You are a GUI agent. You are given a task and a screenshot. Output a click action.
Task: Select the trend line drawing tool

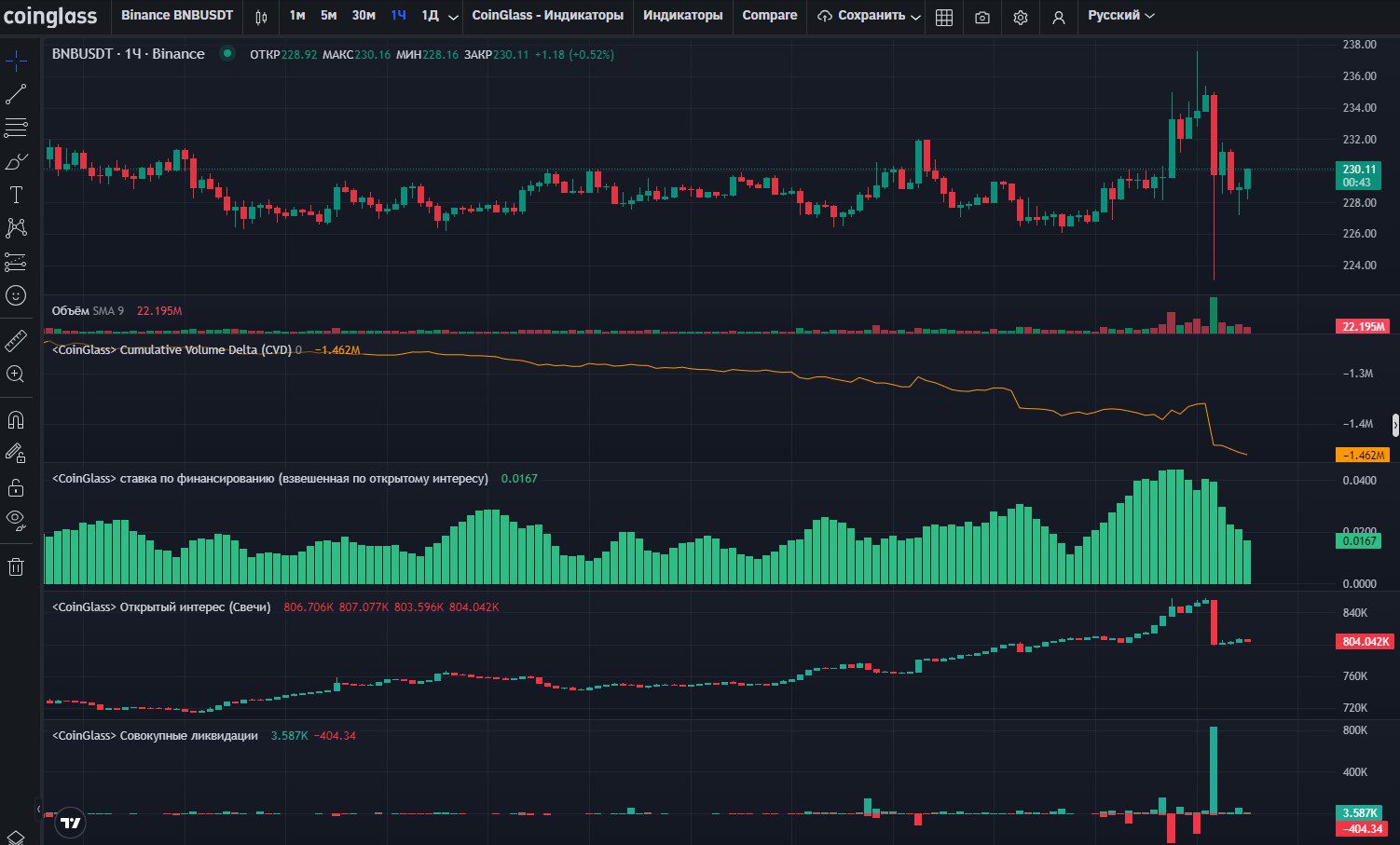coord(16,94)
